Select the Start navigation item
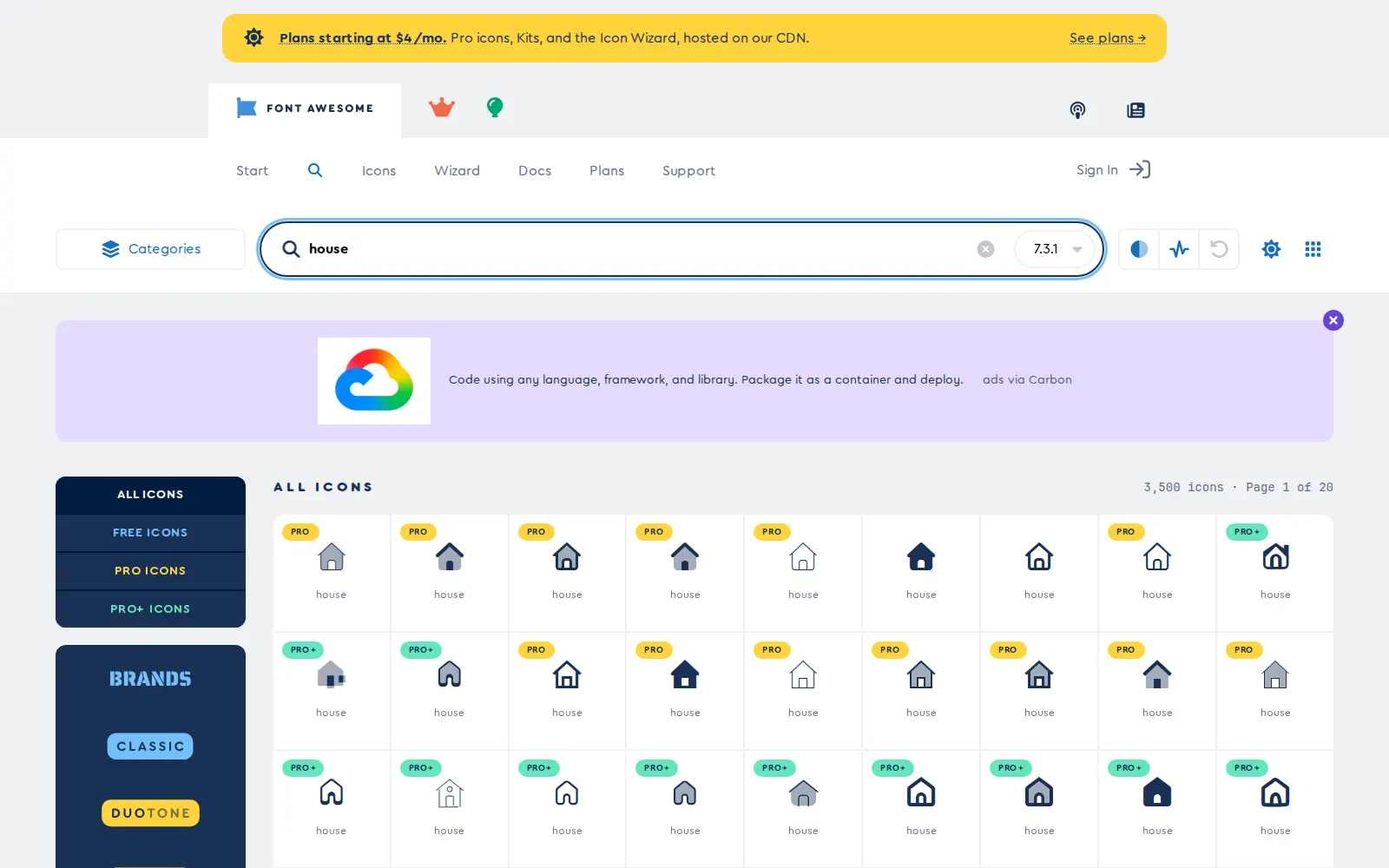 click(x=252, y=171)
